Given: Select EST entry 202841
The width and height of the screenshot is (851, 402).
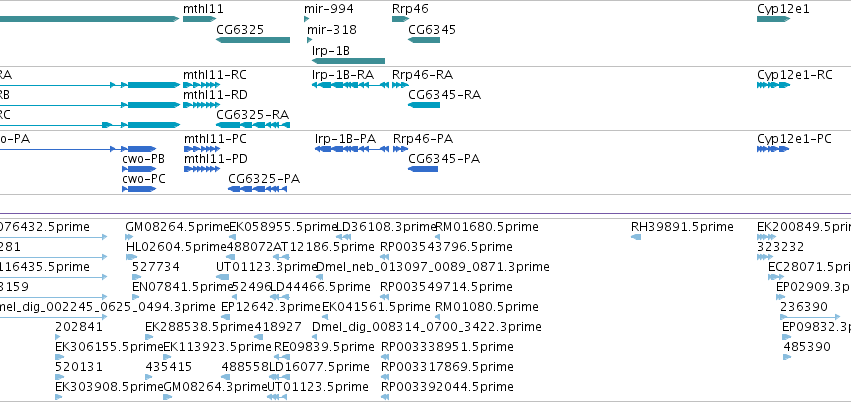Looking at the screenshot, I should (x=79, y=327).
